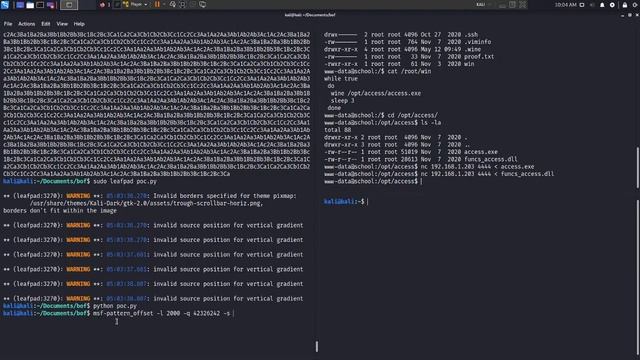Click the 'cat /root/win' command text
This screenshot has height=360, width=640.
coord(409,71)
